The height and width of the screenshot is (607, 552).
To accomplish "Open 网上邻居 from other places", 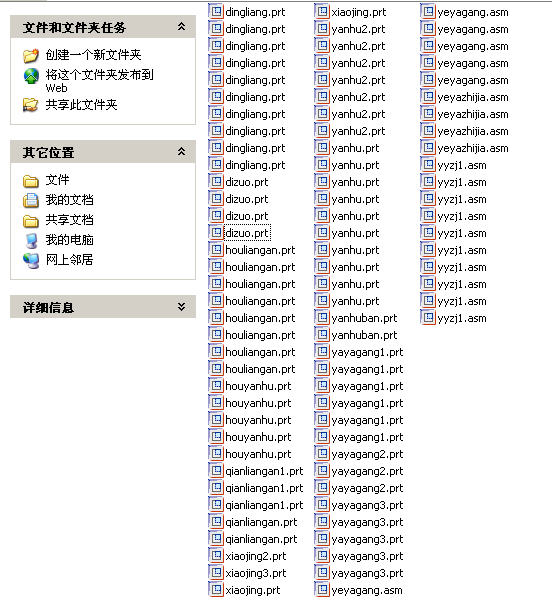I will coord(69,260).
